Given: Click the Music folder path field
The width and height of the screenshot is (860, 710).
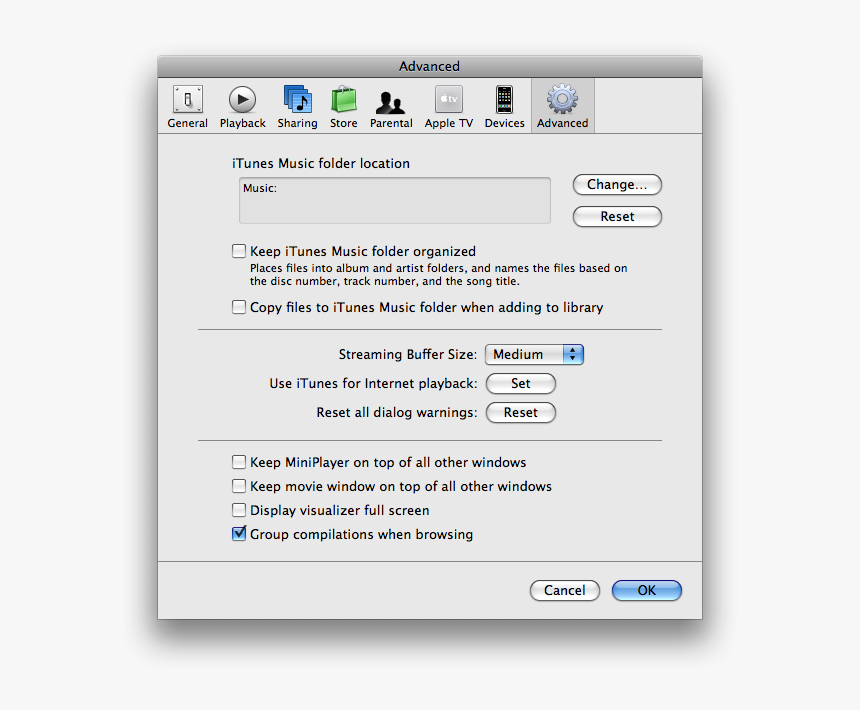Looking at the screenshot, I should pyautogui.click(x=395, y=200).
